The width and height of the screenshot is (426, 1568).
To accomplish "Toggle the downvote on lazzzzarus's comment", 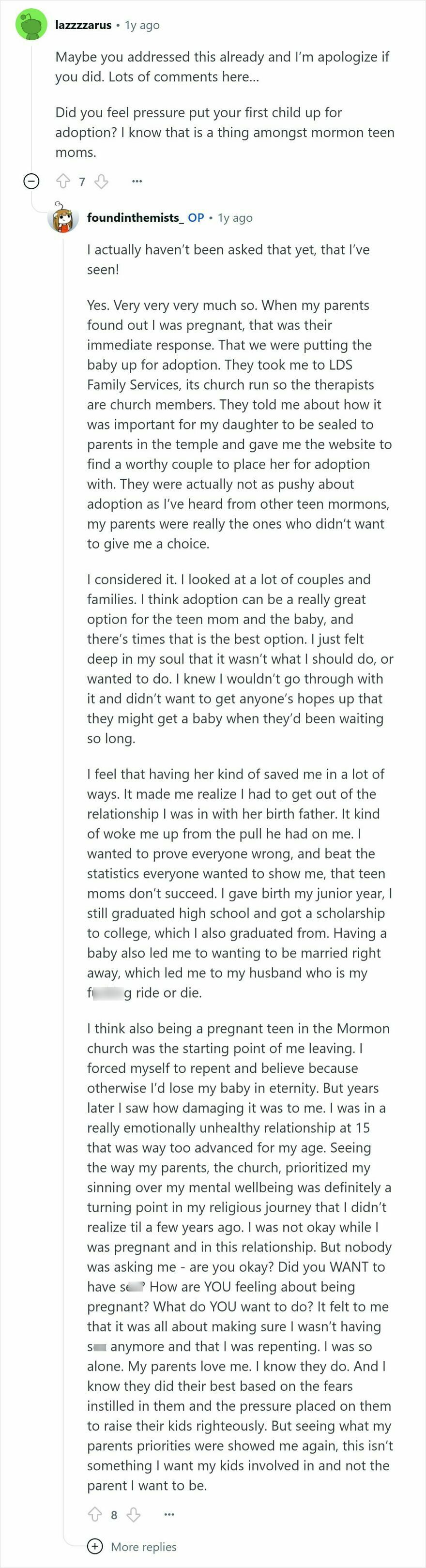I will [x=100, y=182].
